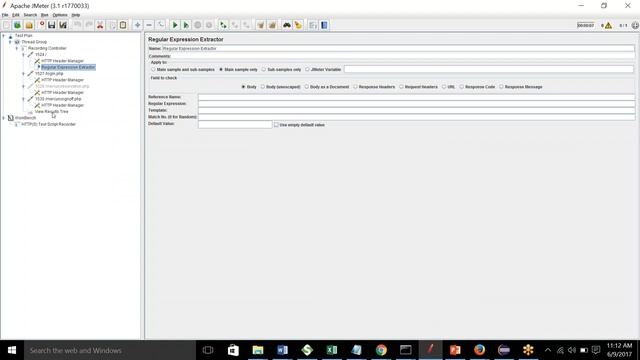
Task: Open the Function helper dialog icon
Action: [x=313, y=25]
